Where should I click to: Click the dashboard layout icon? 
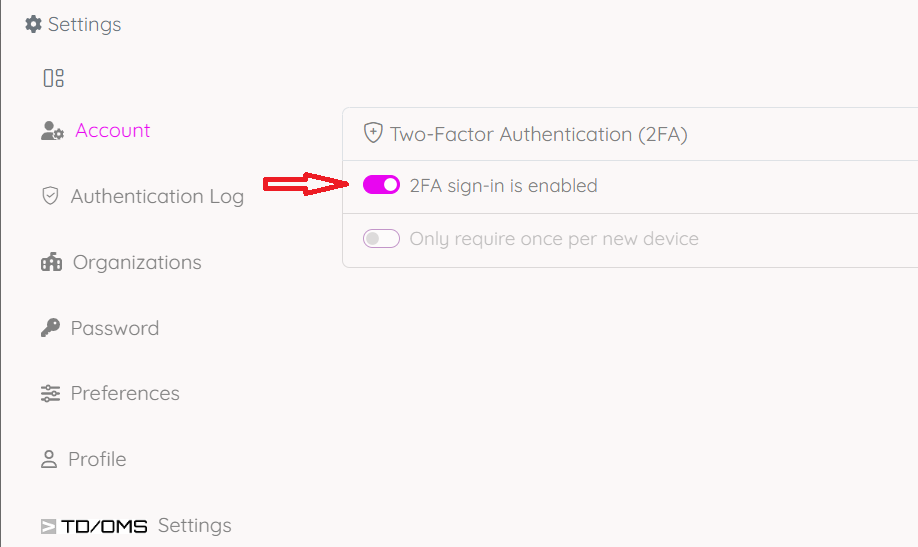(x=54, y=78)
